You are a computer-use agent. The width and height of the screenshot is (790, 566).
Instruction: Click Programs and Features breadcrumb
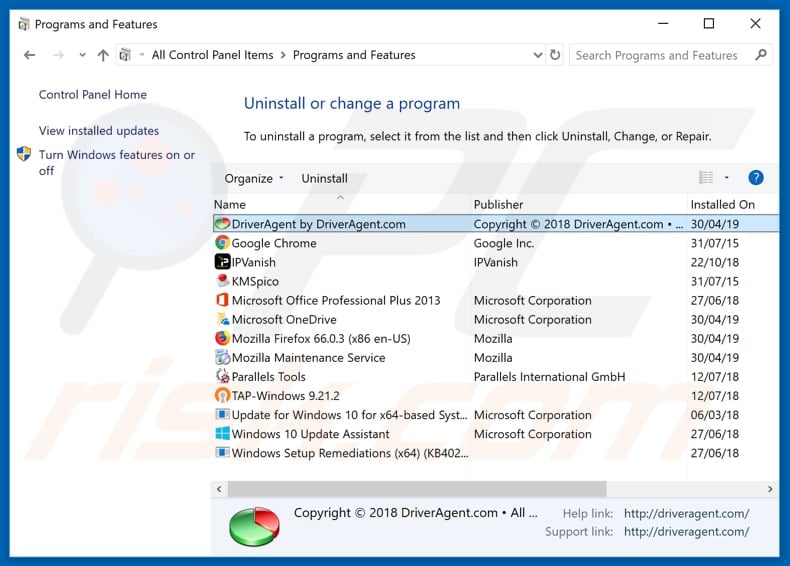pos(354,55)
